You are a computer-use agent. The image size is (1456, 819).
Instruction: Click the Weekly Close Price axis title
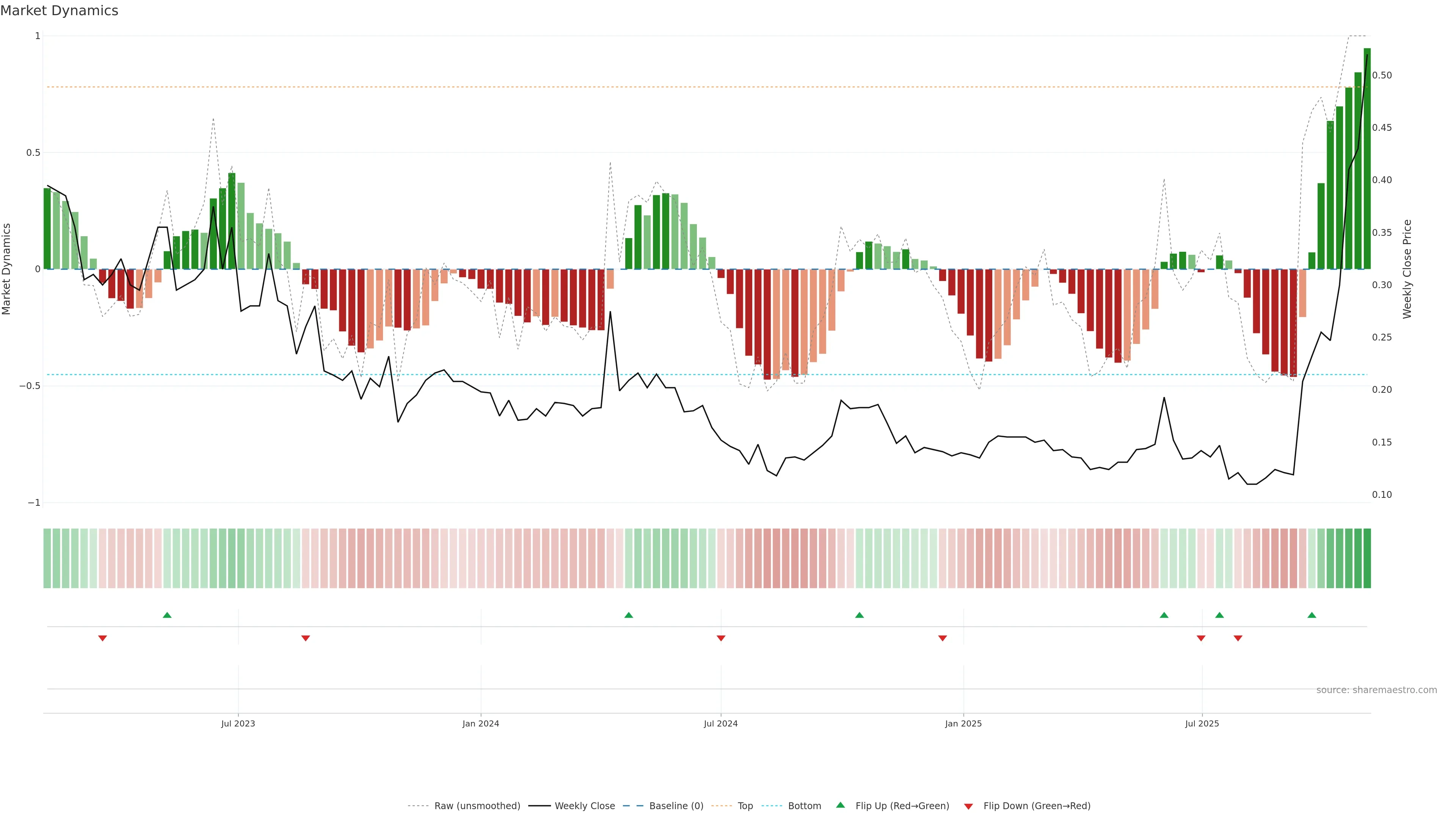(x=1407, y=269)
